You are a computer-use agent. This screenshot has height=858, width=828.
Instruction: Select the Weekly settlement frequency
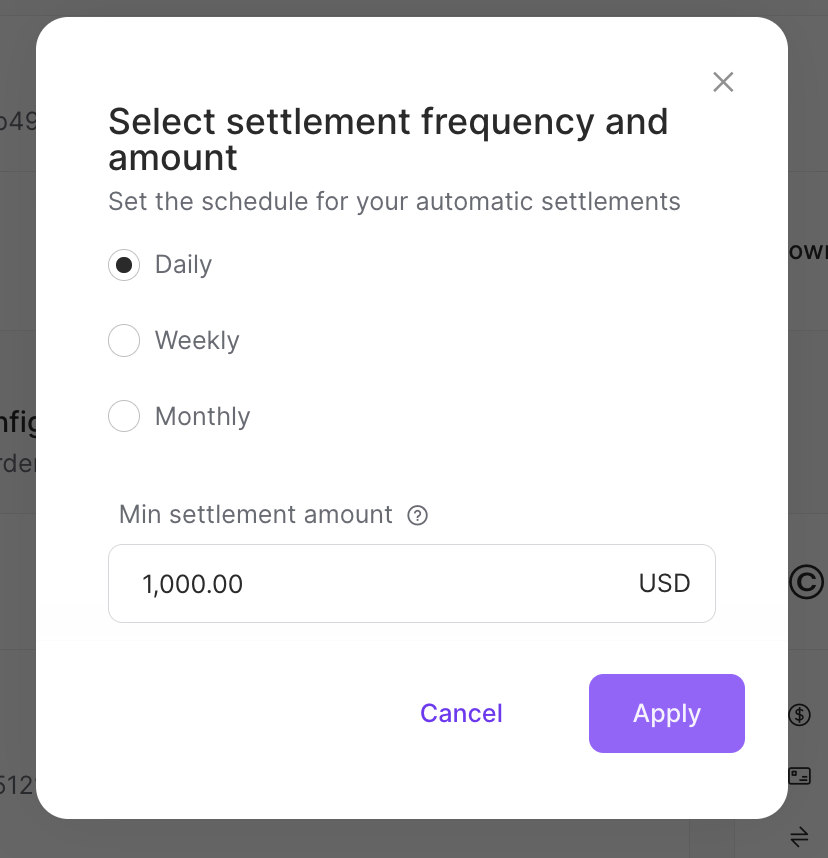124,340
